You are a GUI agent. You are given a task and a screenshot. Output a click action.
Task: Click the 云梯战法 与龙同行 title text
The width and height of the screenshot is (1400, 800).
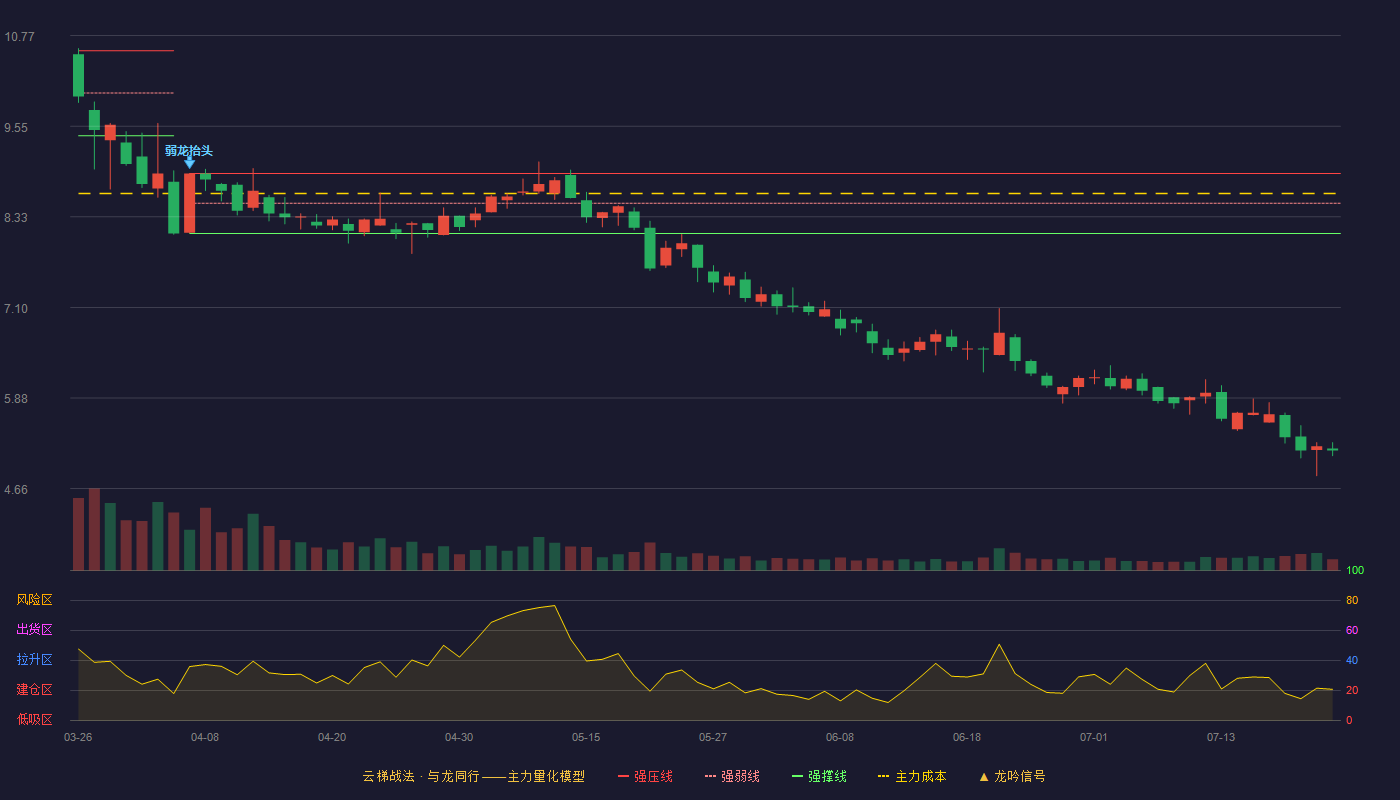421,776
